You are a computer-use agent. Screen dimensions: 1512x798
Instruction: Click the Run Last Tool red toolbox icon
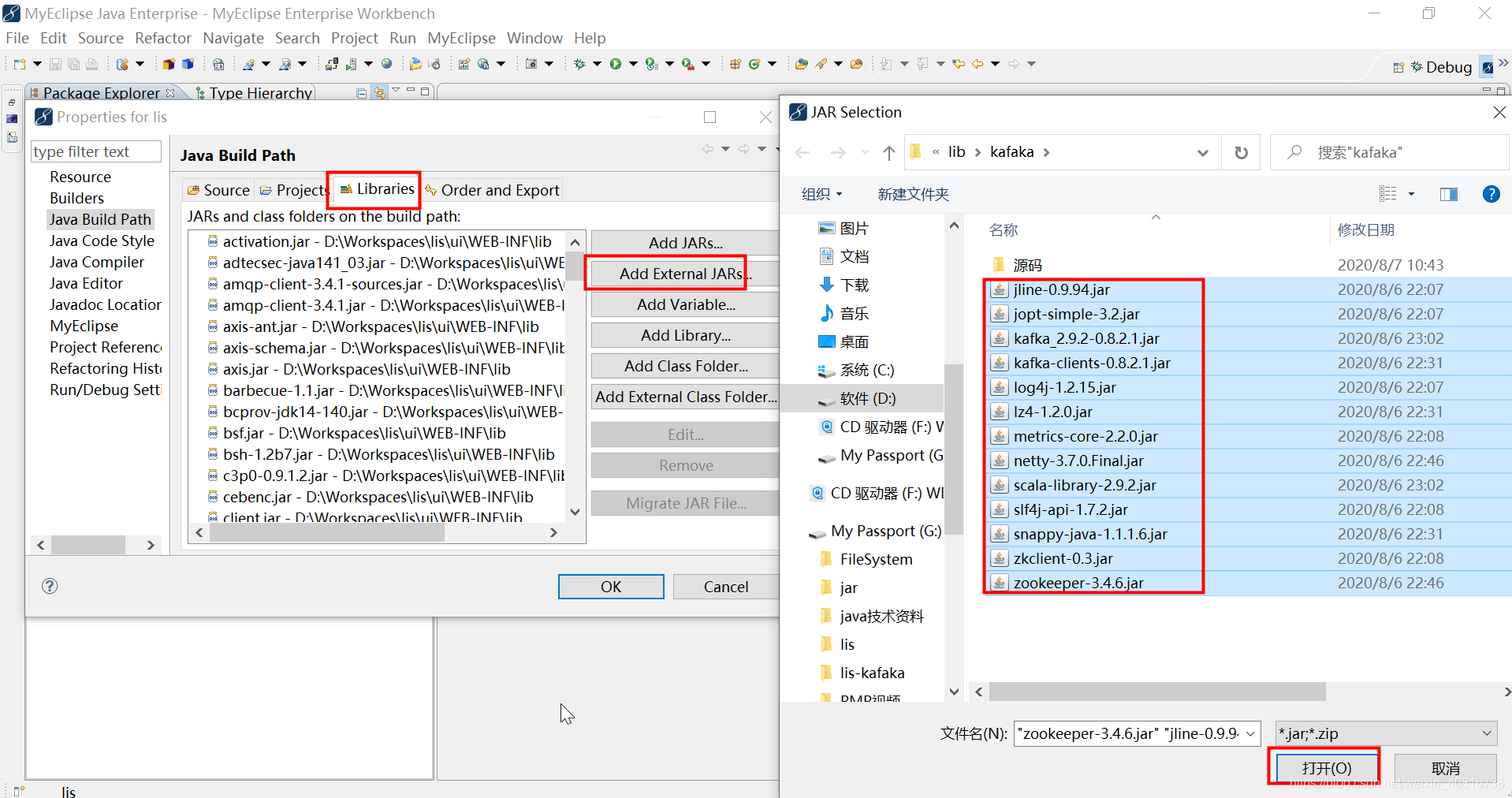(687, 64)
